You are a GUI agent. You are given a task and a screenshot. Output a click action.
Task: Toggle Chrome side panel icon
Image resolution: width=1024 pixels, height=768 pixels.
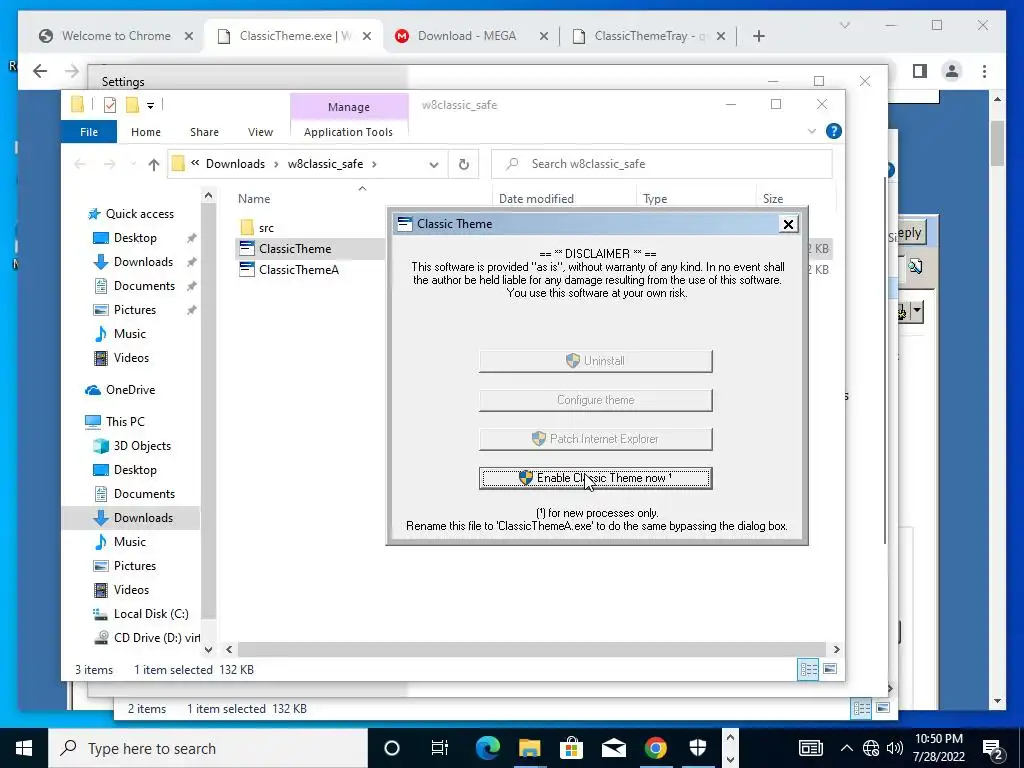(x=920, y=71)
